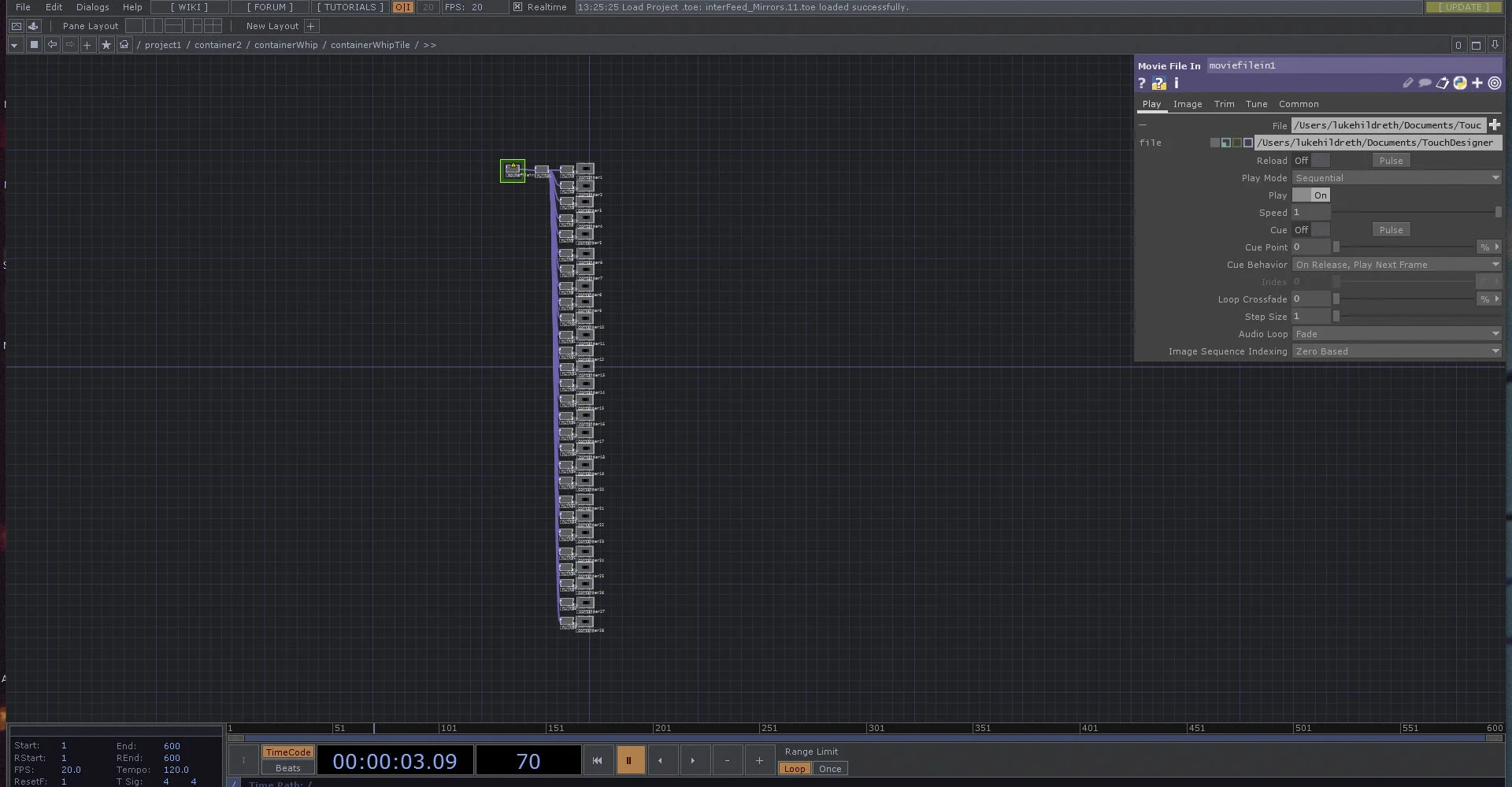Screen dimensions: 1512x787
Task: Expand path bar with >> chevrons
Action: point(430,45)
